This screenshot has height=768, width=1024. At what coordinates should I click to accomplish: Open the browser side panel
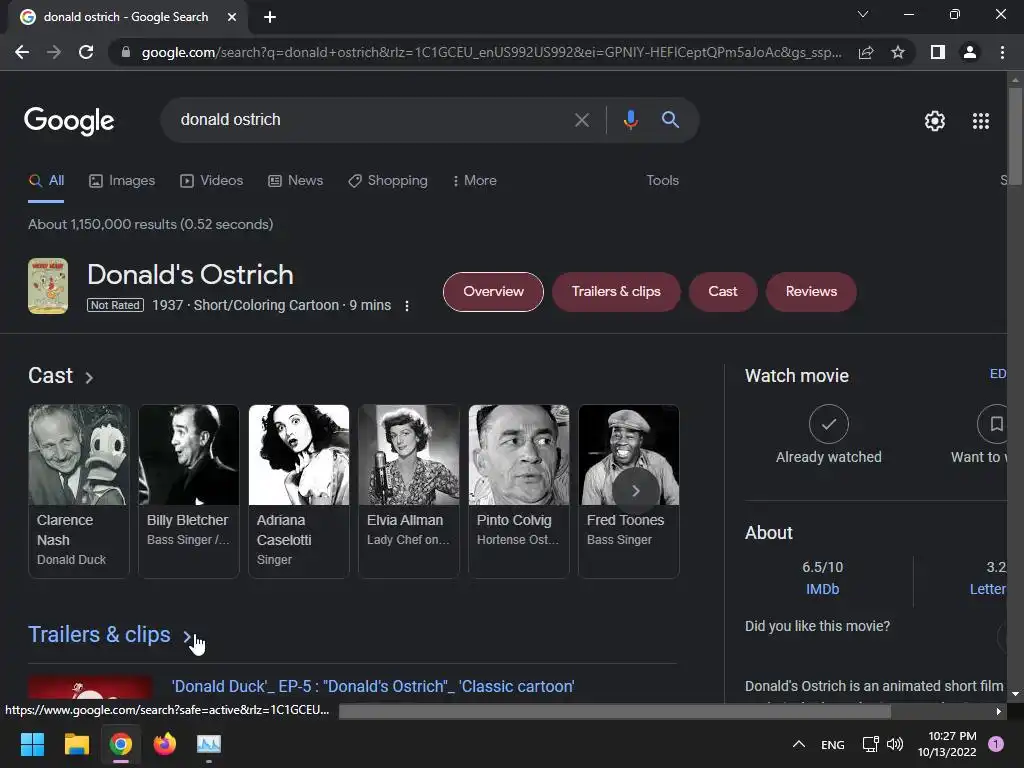point(938,52)
